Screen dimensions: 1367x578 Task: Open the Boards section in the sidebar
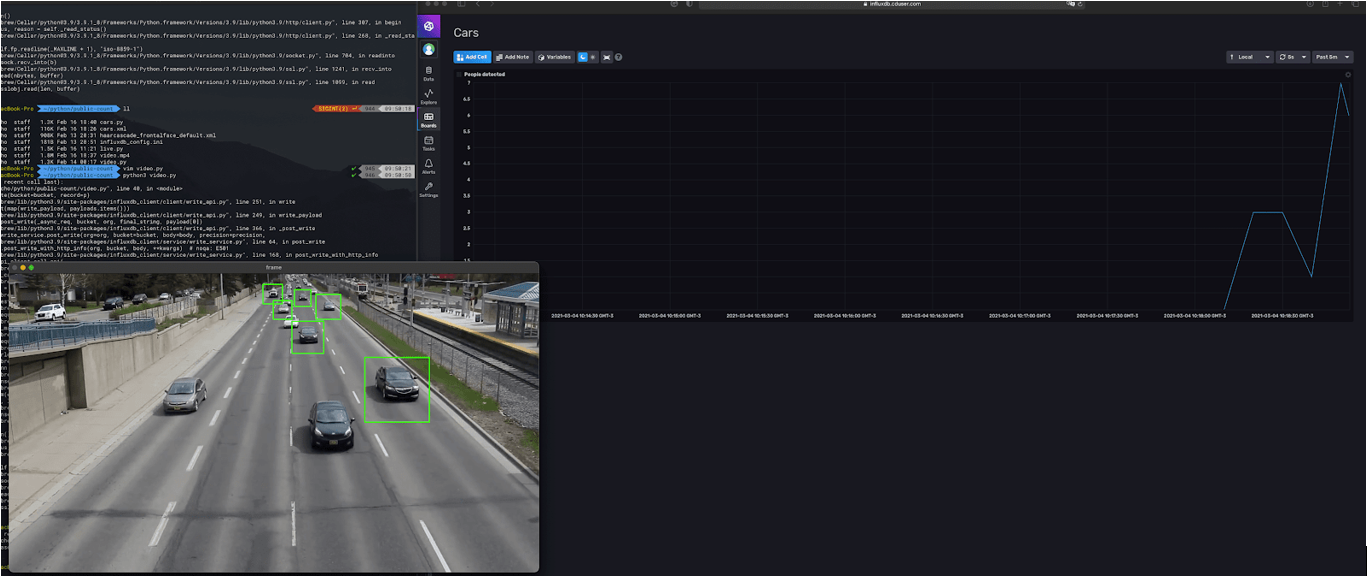click(429, 120)
